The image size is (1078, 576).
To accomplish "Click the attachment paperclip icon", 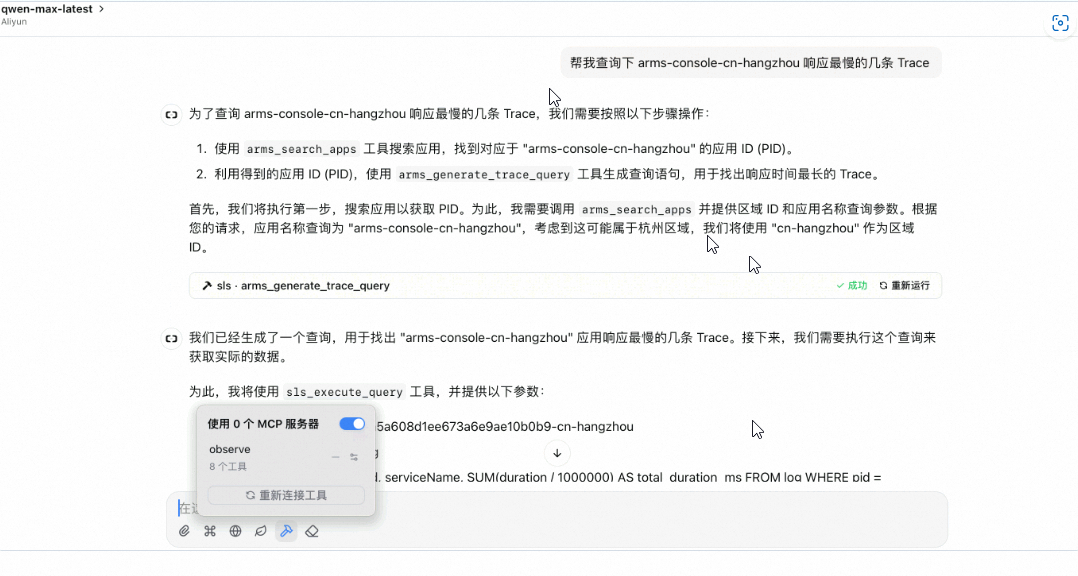I will (184, 531).
